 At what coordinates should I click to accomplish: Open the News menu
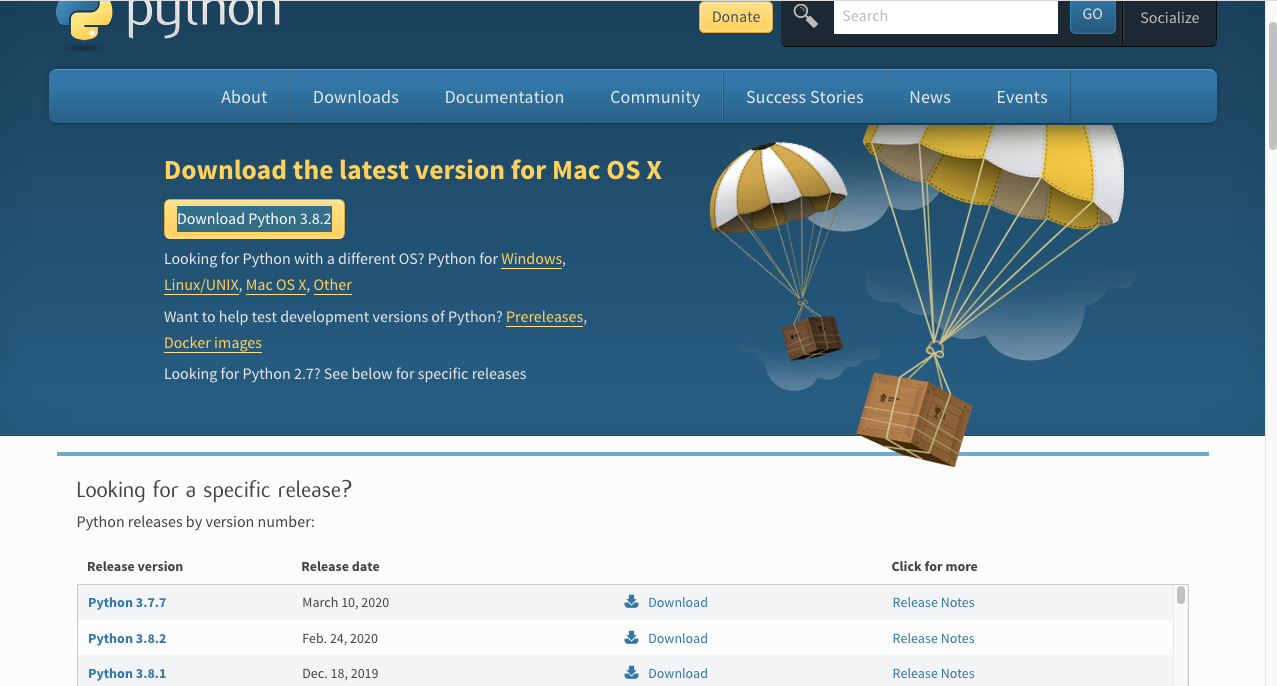pyautogui.click(x=930, y=97)
